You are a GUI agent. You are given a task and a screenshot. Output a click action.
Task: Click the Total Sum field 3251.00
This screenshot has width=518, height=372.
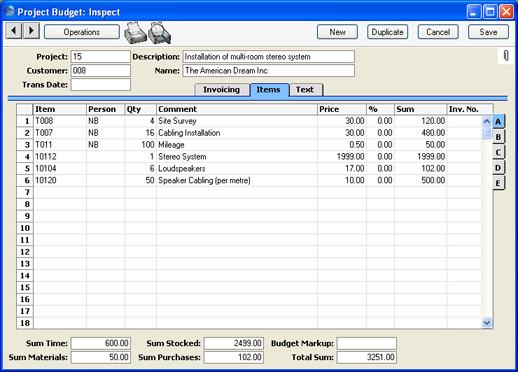[367, 357]
